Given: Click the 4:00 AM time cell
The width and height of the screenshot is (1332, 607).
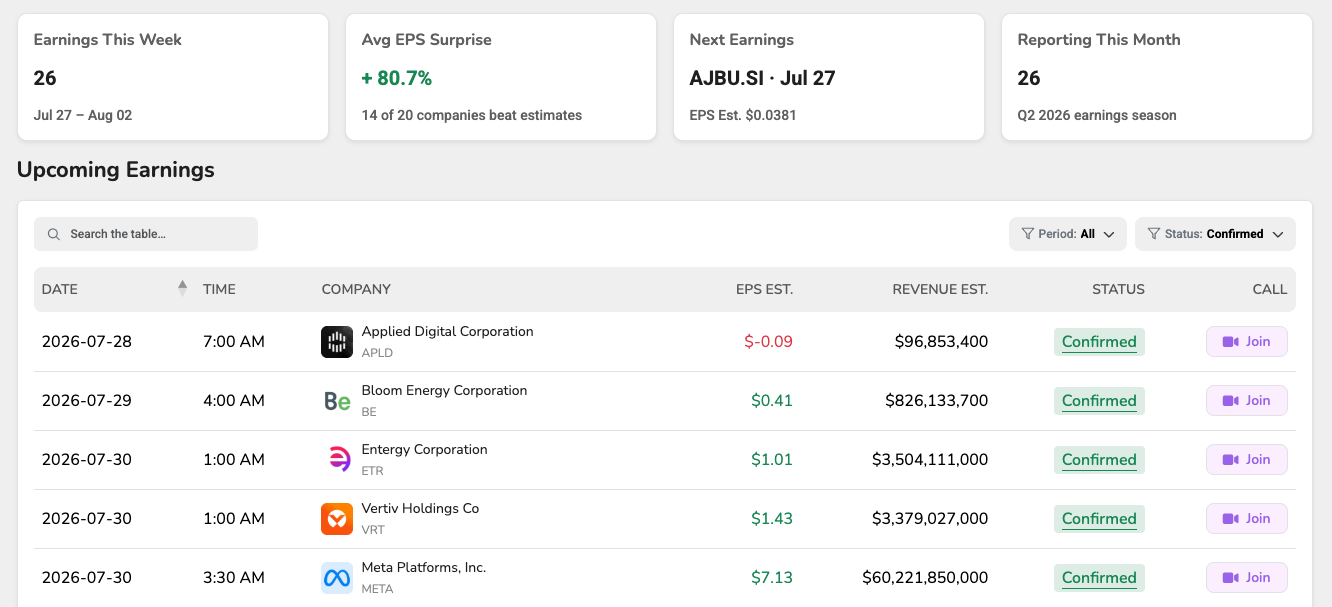Looking at the screenshot, I should coord(234,401).
